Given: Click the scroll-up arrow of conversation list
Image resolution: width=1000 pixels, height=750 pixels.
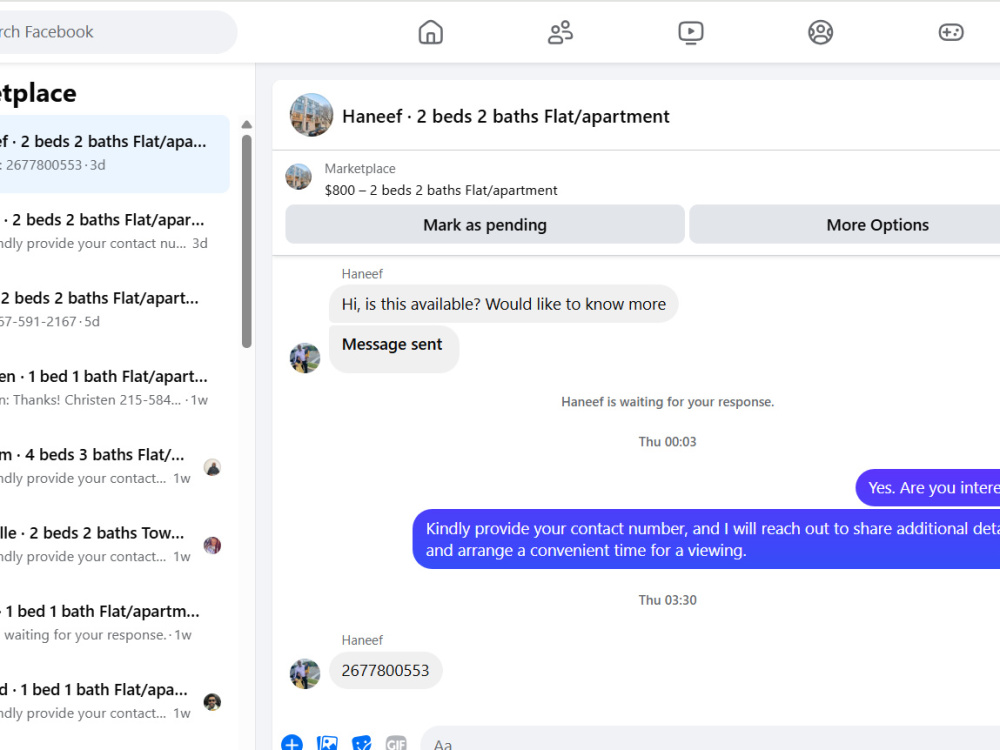Looking at the screenshot, I should pyautogui.click(x=247, y=124).
